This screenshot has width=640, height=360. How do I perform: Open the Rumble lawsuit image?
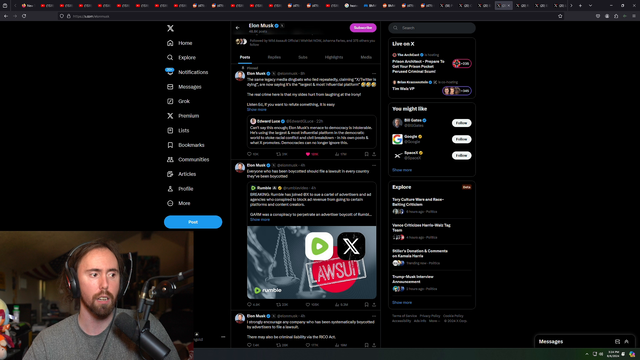[311, 262]
